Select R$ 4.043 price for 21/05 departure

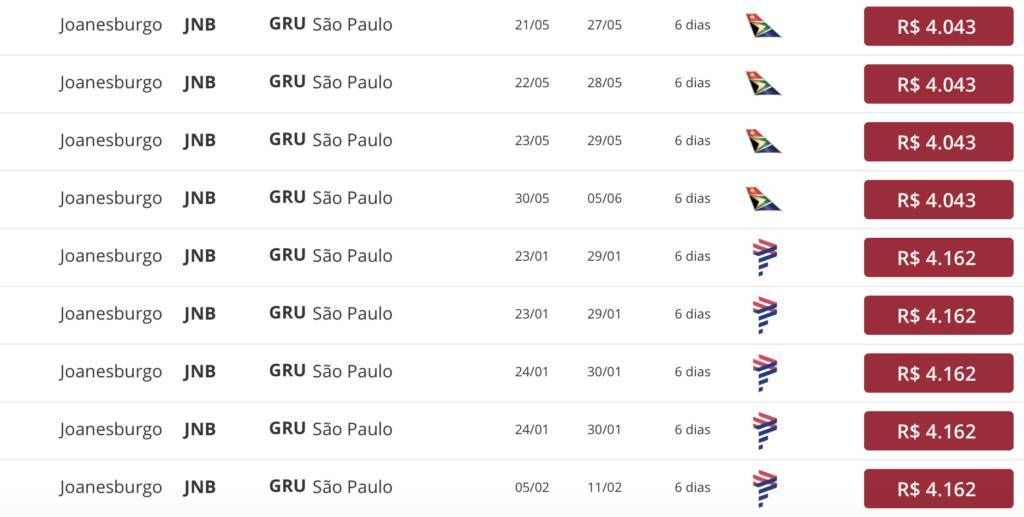point(938,26)
